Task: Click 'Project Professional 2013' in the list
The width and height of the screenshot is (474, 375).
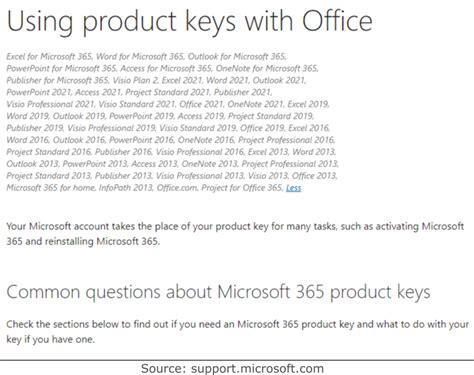Action: click(x=290, y=164)
